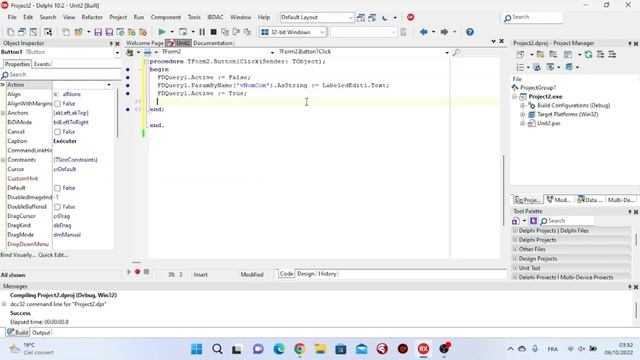Click the forward navigation arrow
Image resolution: width=640 pixels, height=360 pixels.
click(x=444, y=32)
